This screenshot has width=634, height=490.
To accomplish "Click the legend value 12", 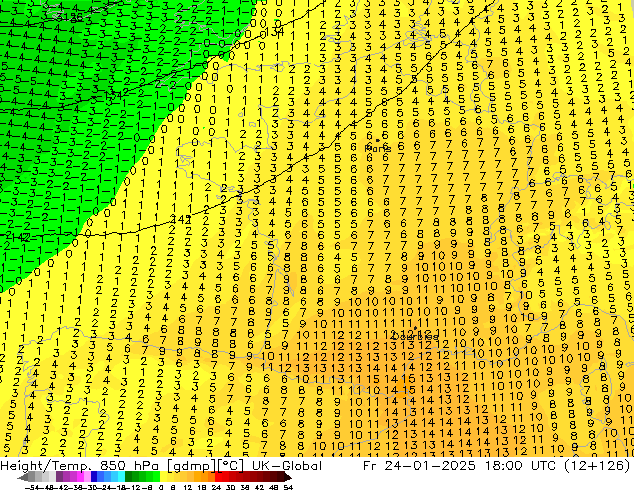I will tap(187, 487).
